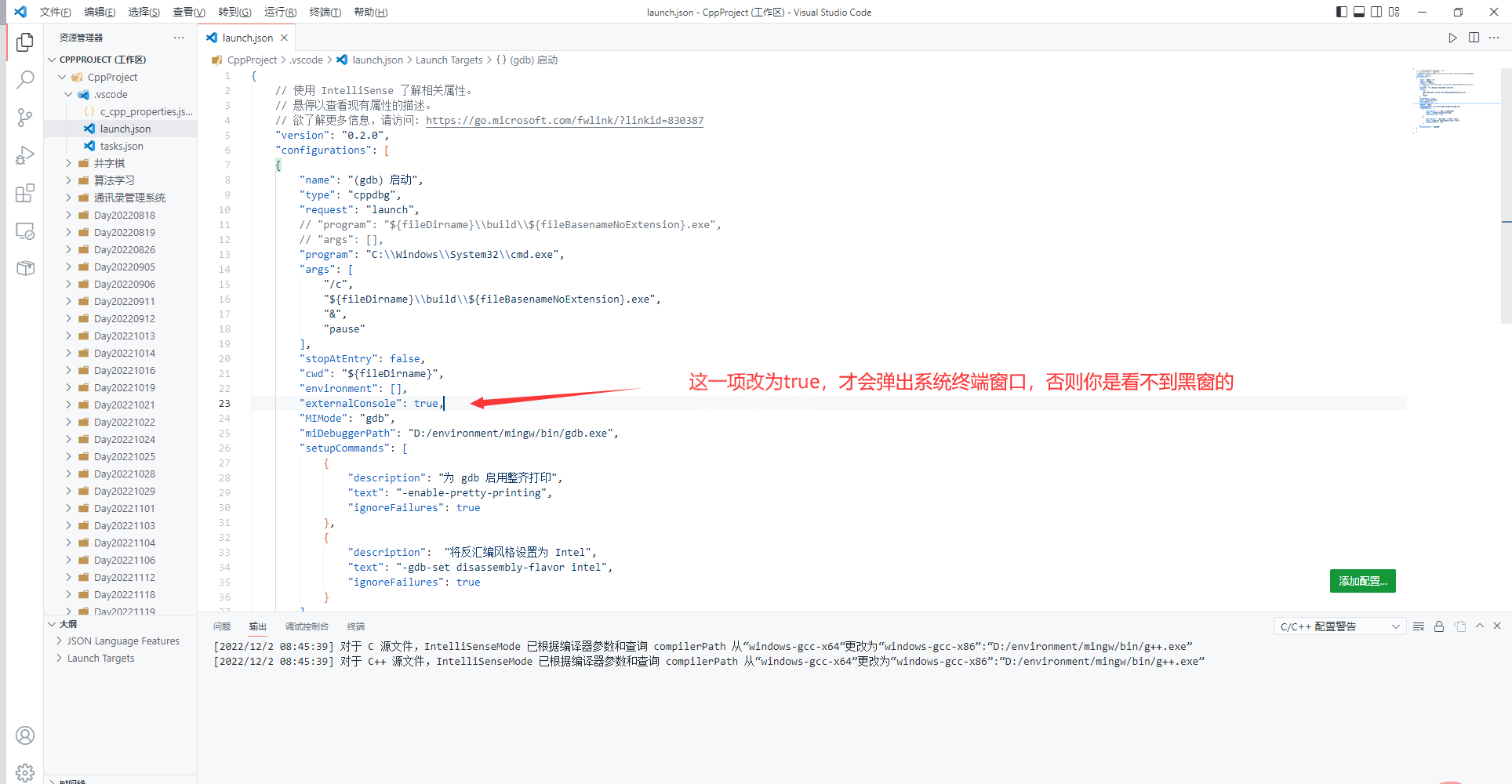Open the Manage gear settings icon
Viewport: 1512px width, 784px height.
[x=25, y=772]
